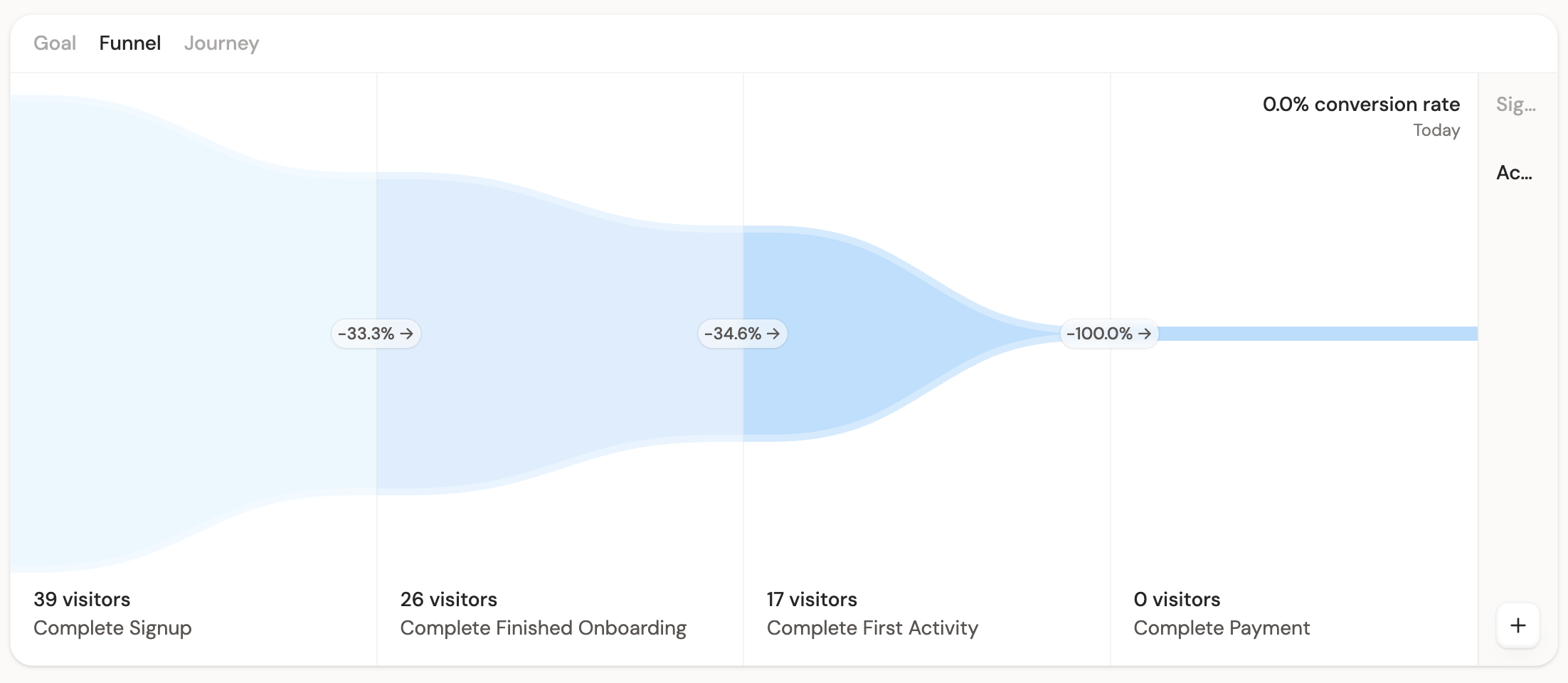Image resolution: width=1568 pixels, height=683 pixels.
Task: Click the arrow in -100.0% badge
Action: (x=1145, y=334)
